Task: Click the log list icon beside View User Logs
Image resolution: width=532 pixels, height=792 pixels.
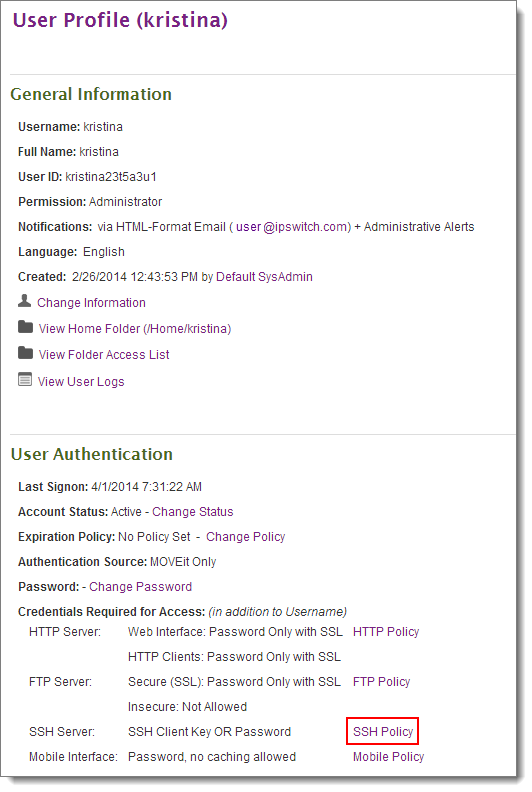Action: pos(25,379)
